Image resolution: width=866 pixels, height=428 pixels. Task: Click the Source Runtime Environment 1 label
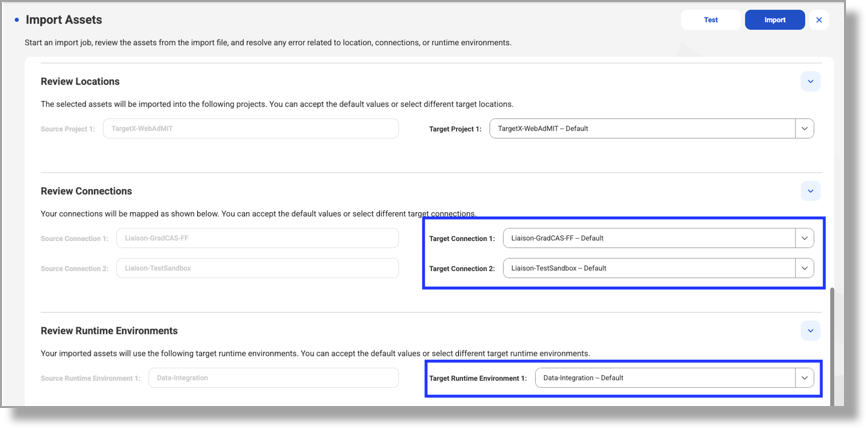(x=91, y=378)
